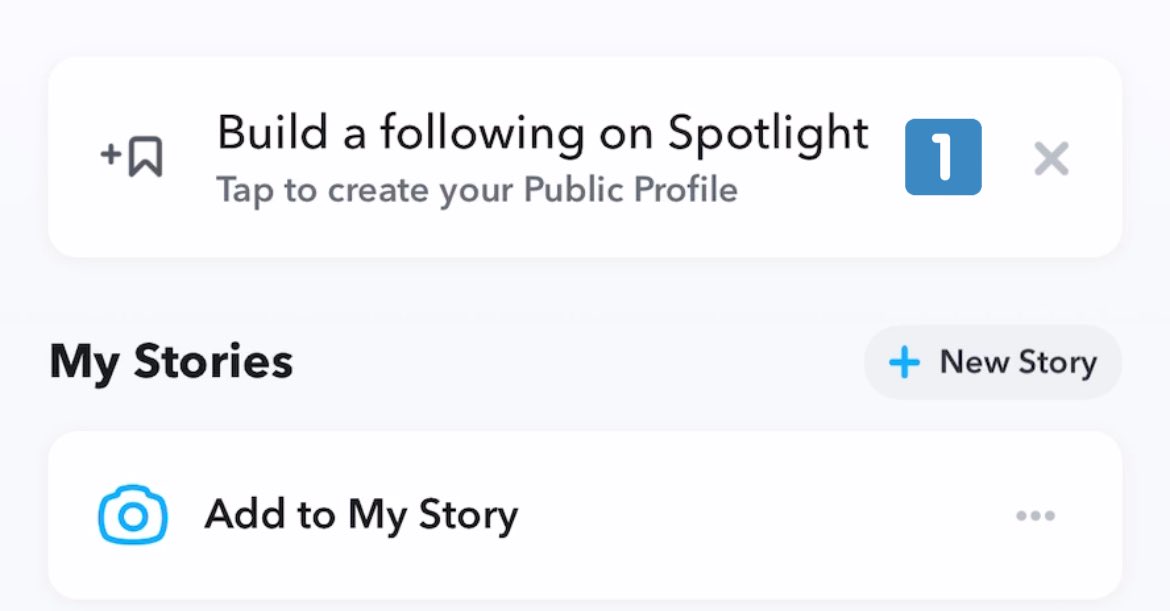Click the New Story button

pyautogui.click(x=992, y=363)
